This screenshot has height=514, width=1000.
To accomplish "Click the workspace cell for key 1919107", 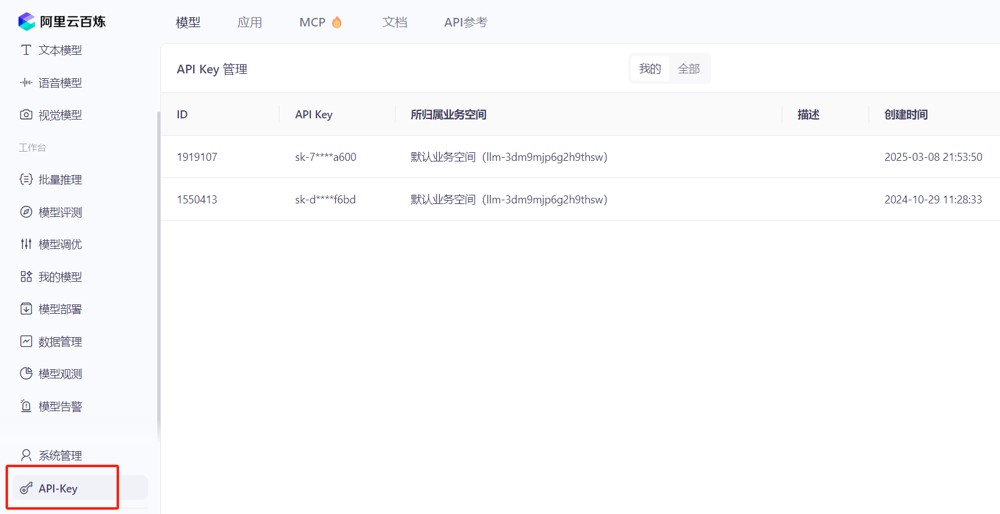I will 509,157.
